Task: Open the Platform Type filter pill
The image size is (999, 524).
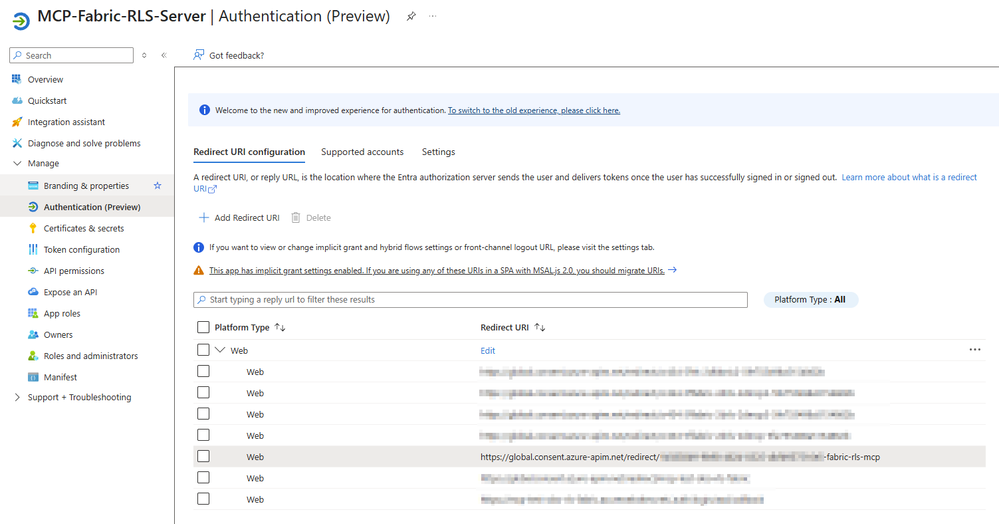Action: tap(810, 299)
